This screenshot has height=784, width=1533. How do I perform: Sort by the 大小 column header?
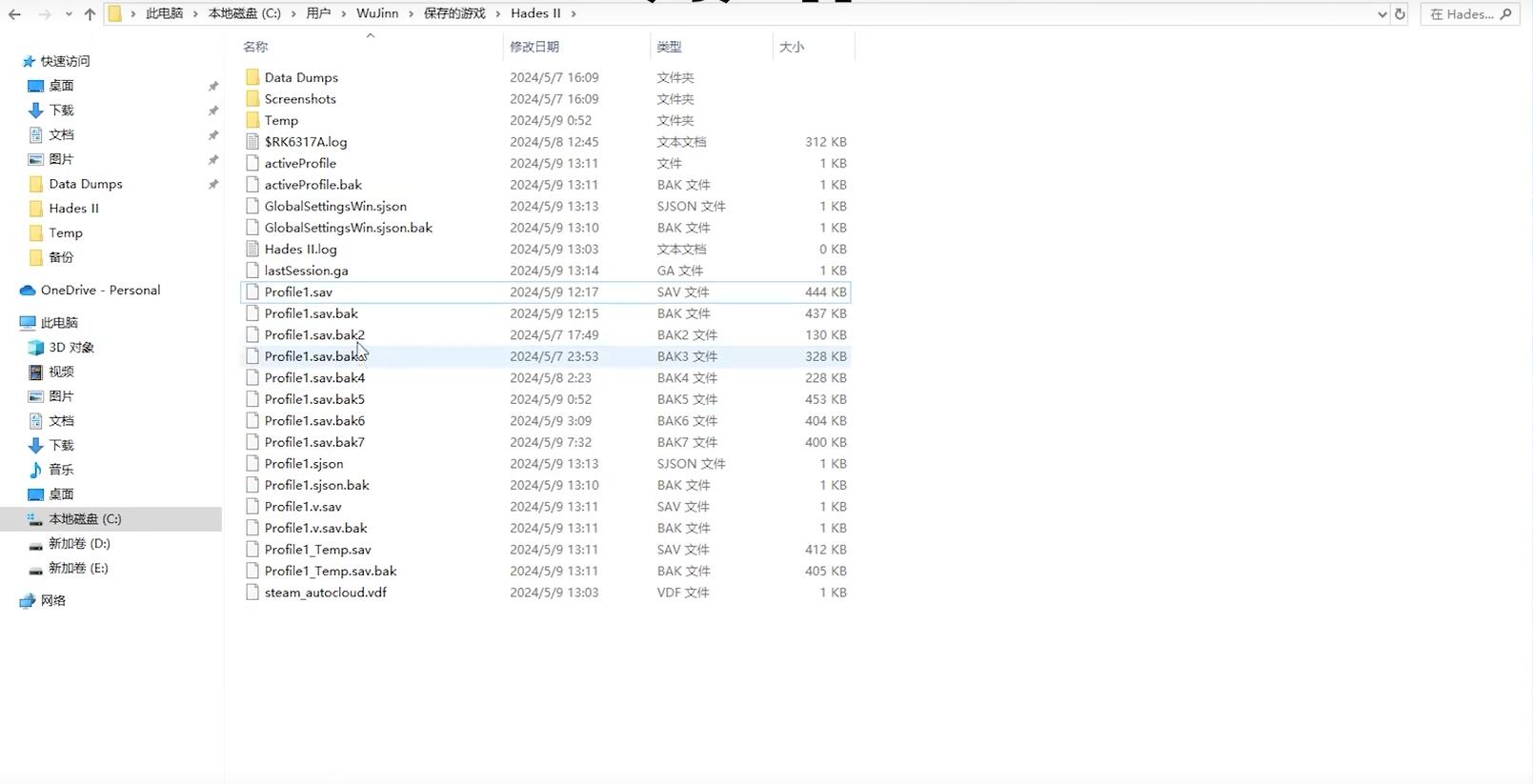point(792,47)
